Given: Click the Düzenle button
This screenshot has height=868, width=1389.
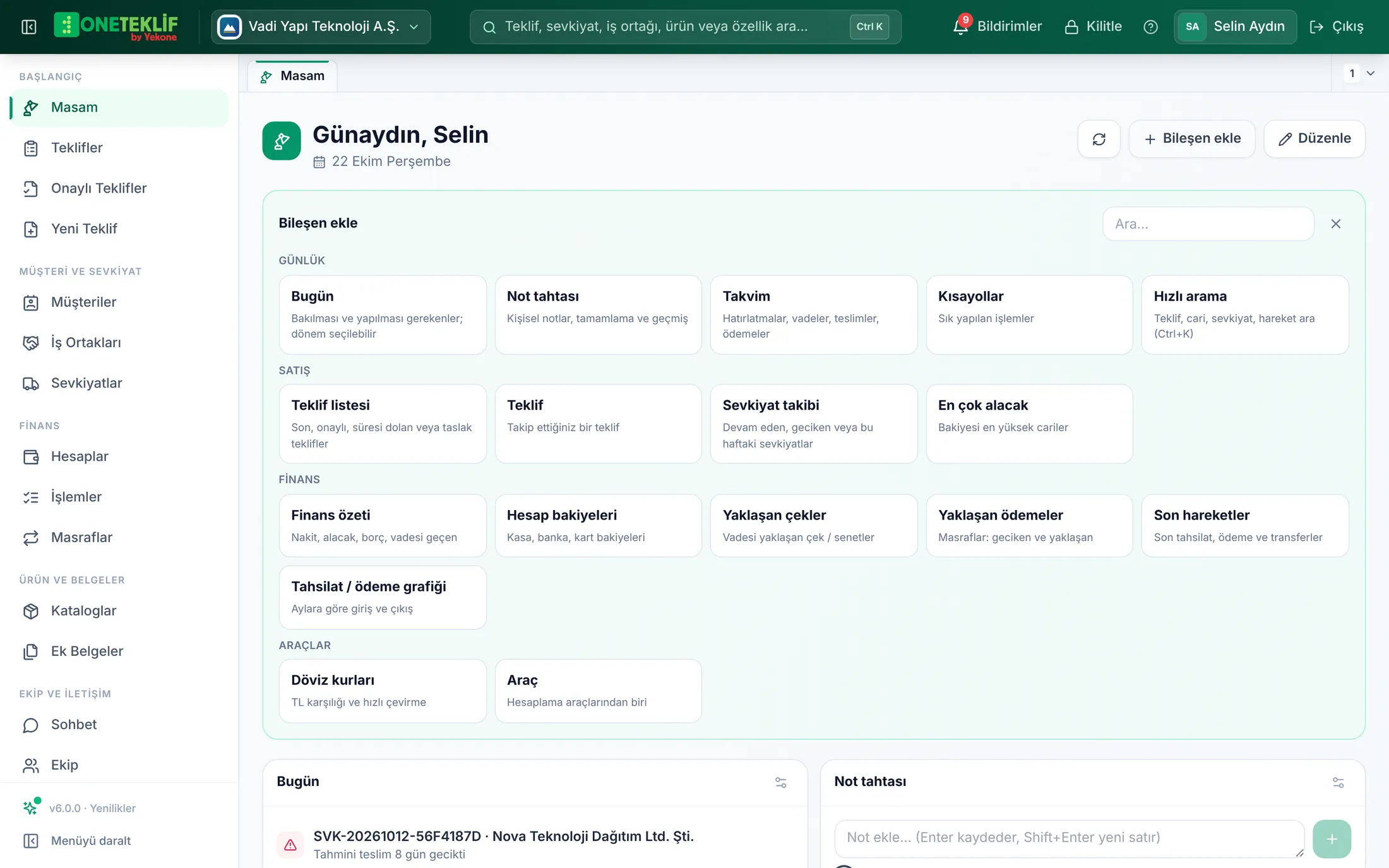Looking at the screenshot, I should pyautogui.click(x=1314, y=139).
